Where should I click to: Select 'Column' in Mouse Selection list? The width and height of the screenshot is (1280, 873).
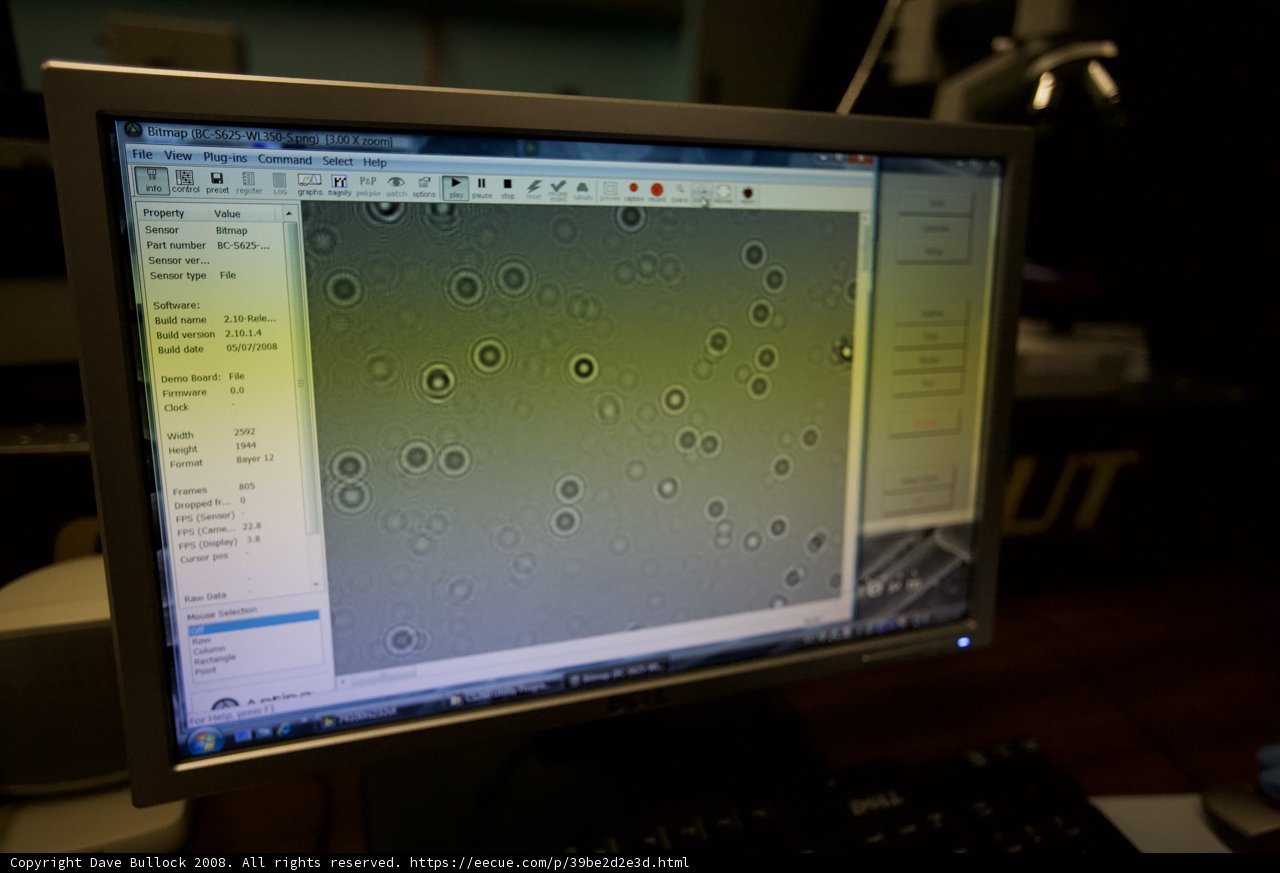tap(209, 650)
